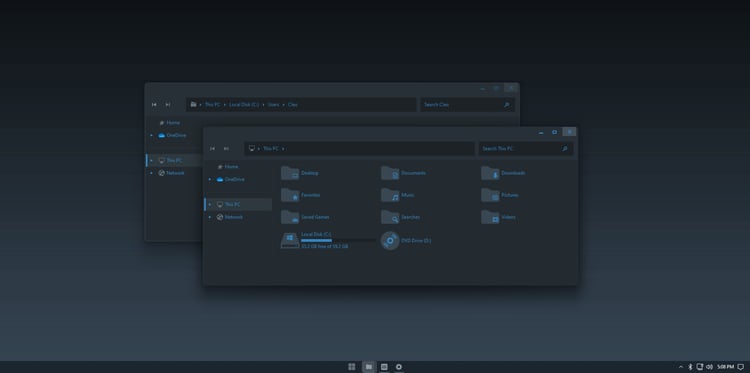This screenshot has width=750, height=373.
Task: Click the search magnifier in Search This PC
Action: coord(564,149)
